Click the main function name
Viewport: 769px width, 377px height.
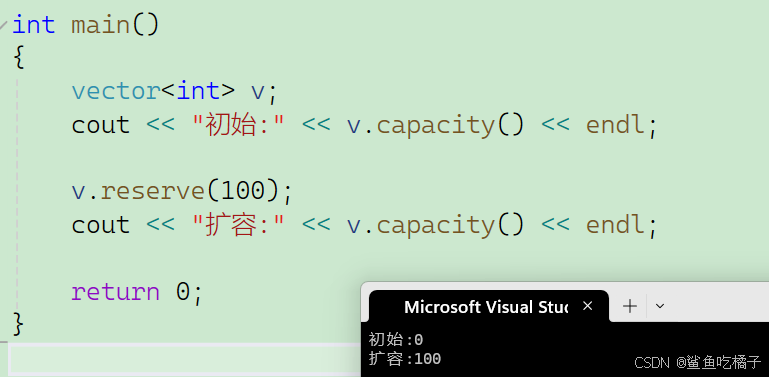pos(101,25)
